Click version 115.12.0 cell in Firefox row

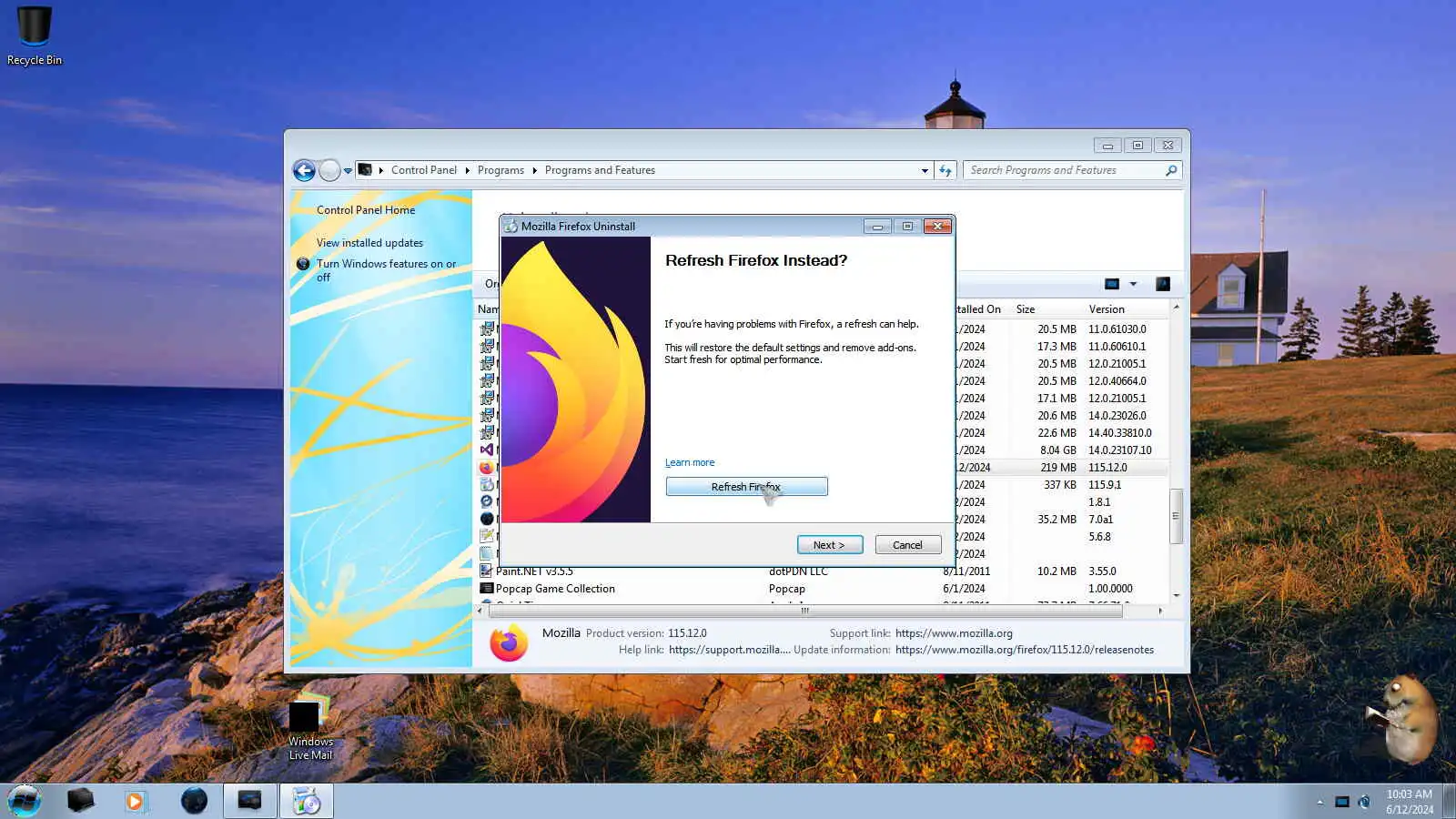click(x=1107, y=468)
